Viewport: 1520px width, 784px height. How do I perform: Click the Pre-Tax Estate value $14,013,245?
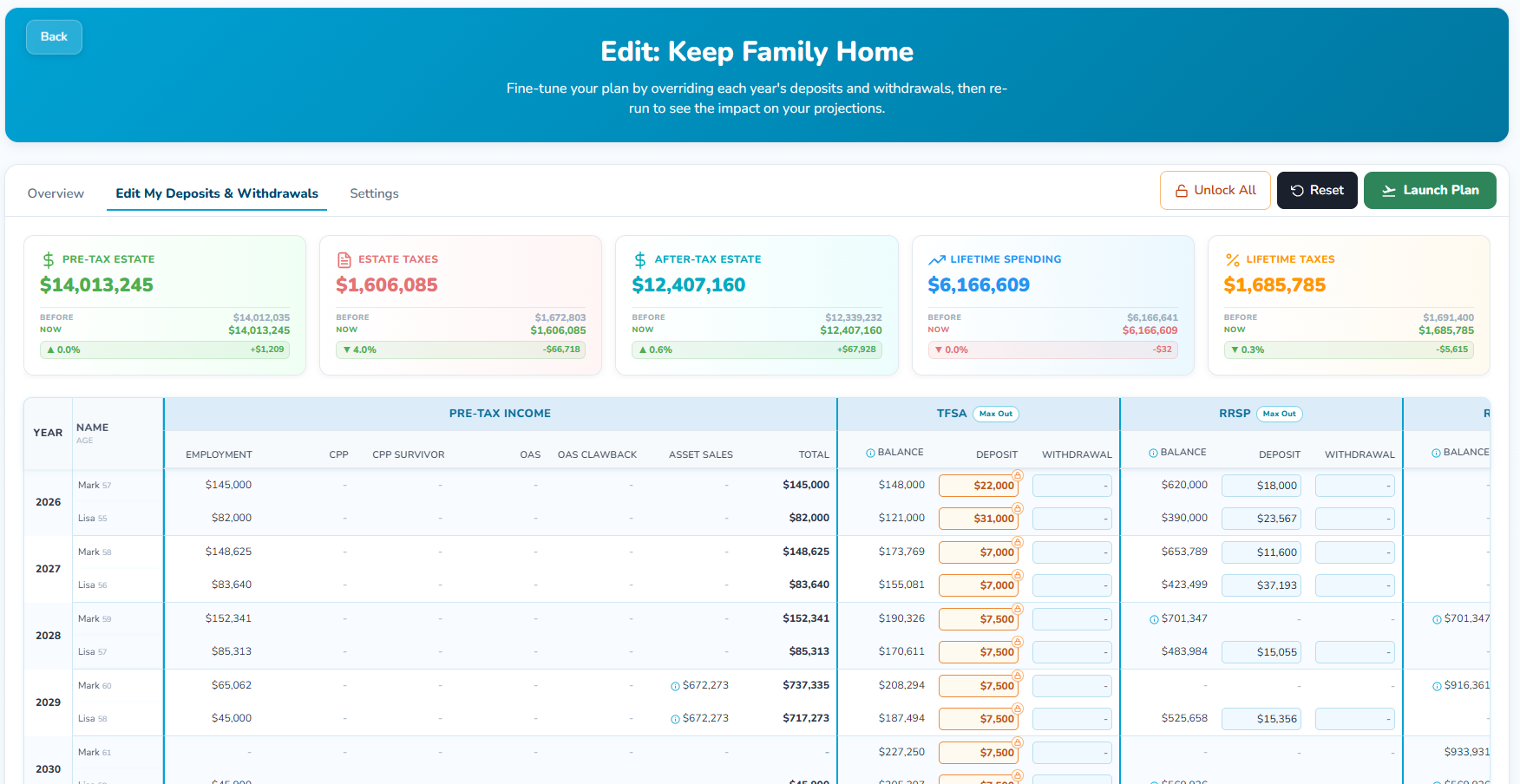pos(96,284)
